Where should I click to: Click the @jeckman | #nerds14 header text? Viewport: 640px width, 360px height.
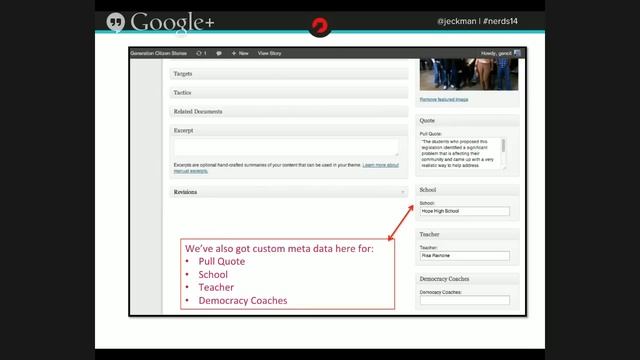pos(477,21)
